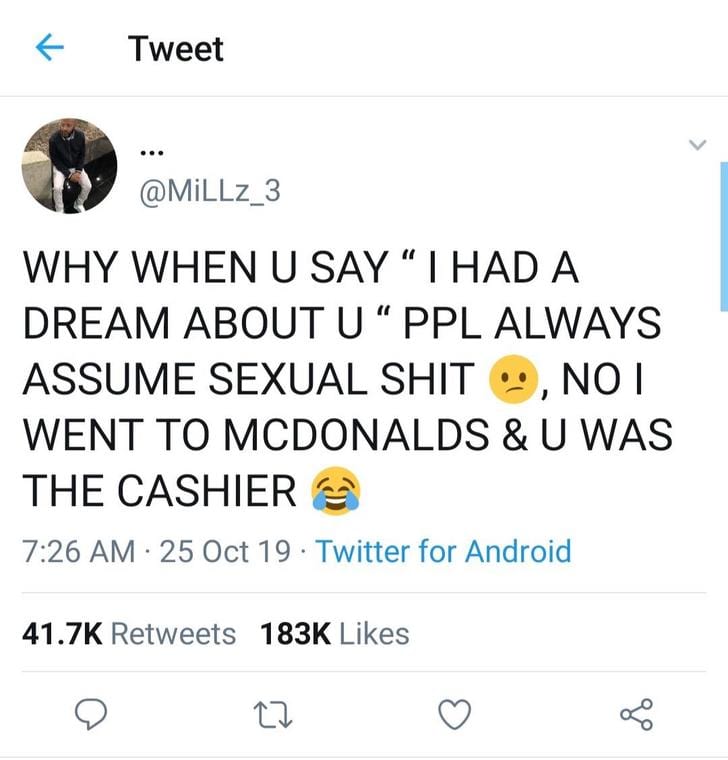Open the share icon

(636, 714)
